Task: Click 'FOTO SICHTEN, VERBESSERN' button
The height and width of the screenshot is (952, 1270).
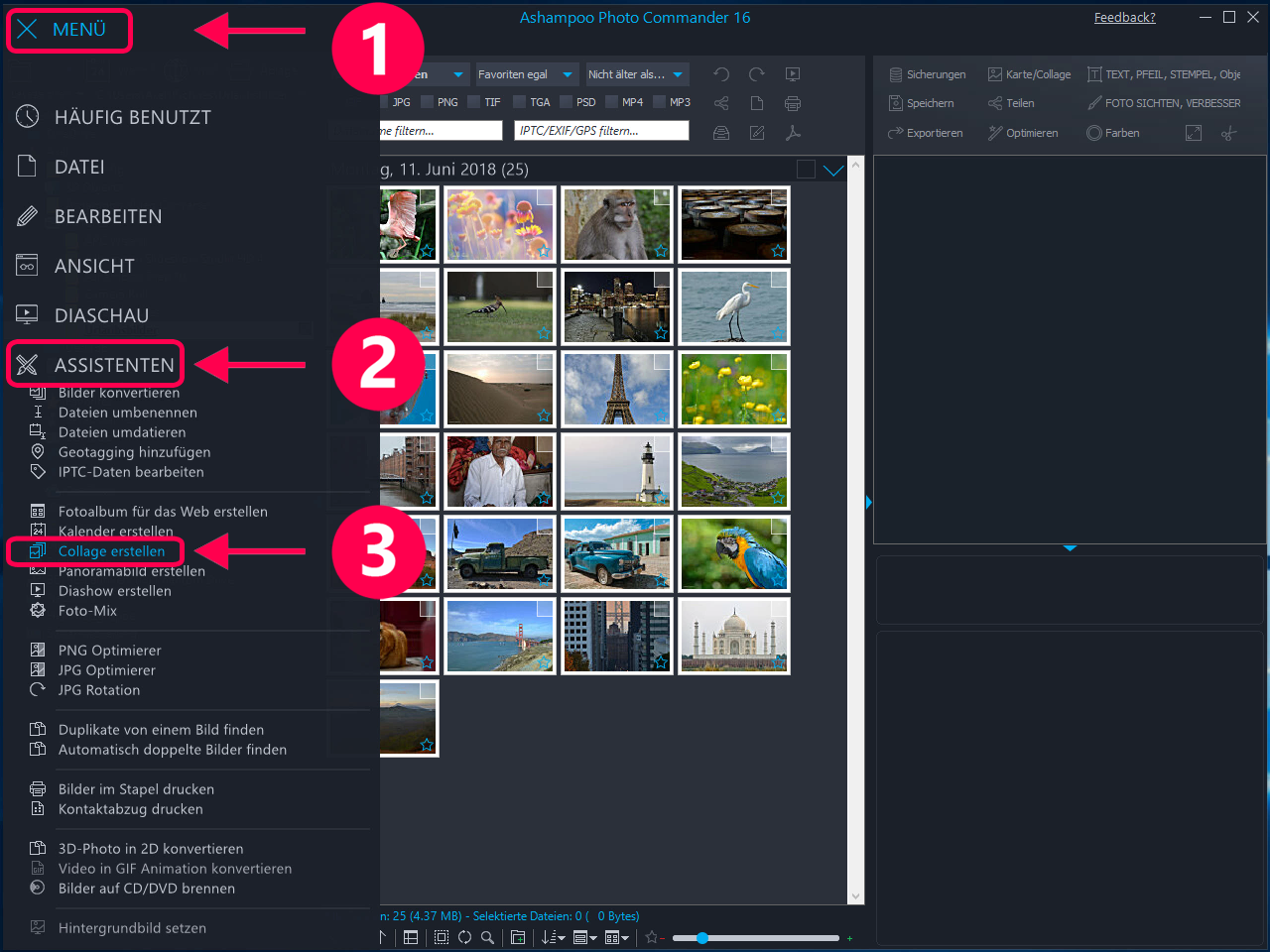Action: 1164,103
